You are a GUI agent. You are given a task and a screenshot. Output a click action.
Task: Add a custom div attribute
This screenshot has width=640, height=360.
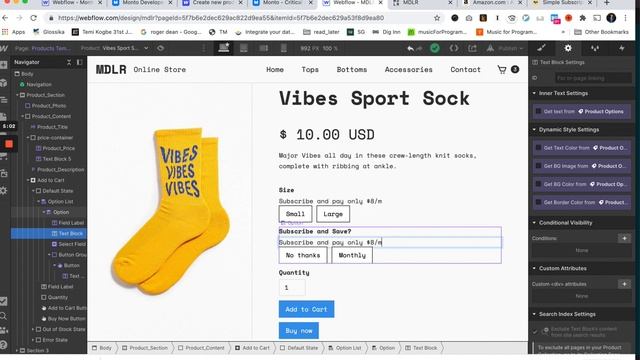(624, 284)
